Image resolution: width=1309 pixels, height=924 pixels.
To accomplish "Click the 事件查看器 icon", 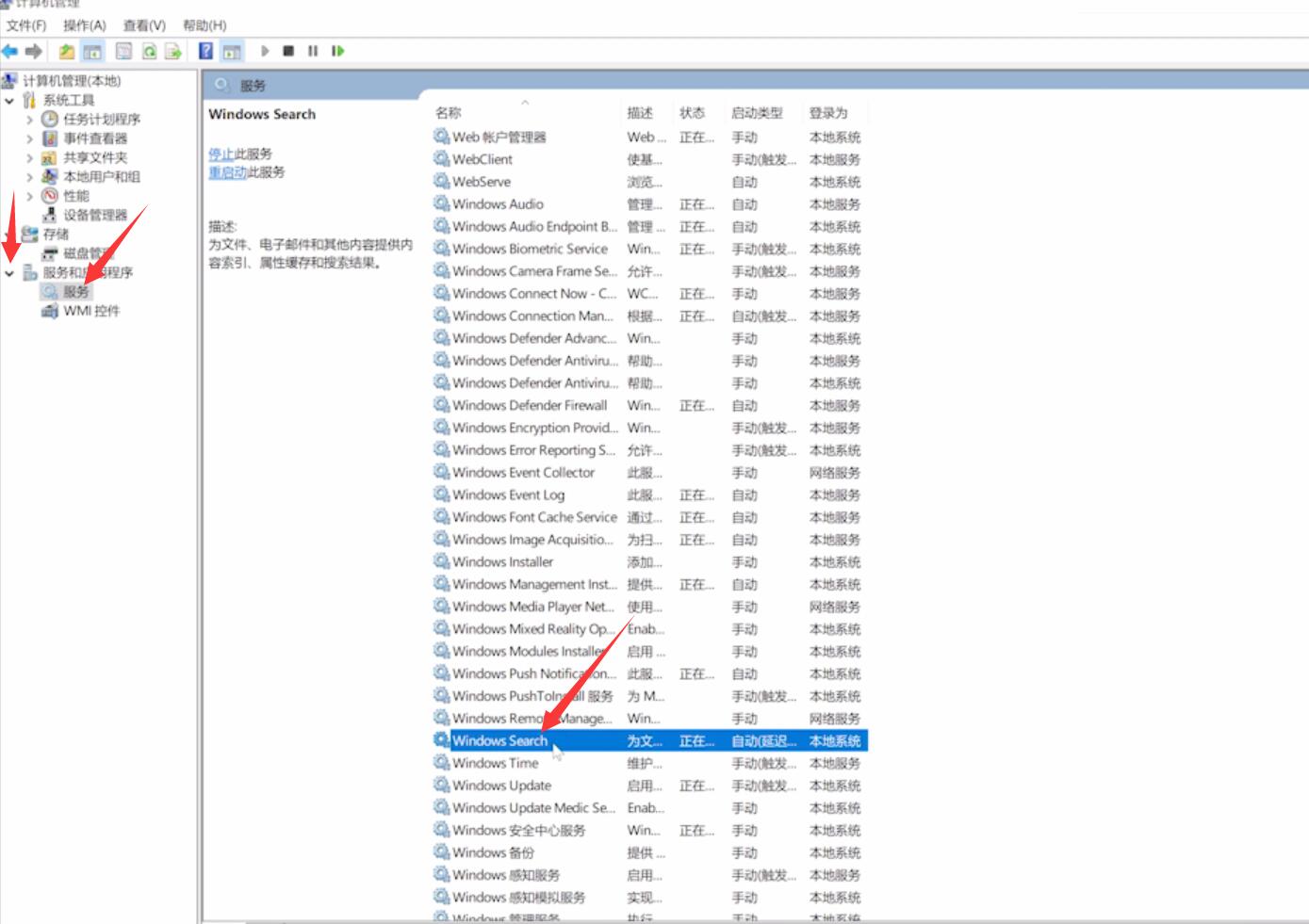I will [50, 138].
